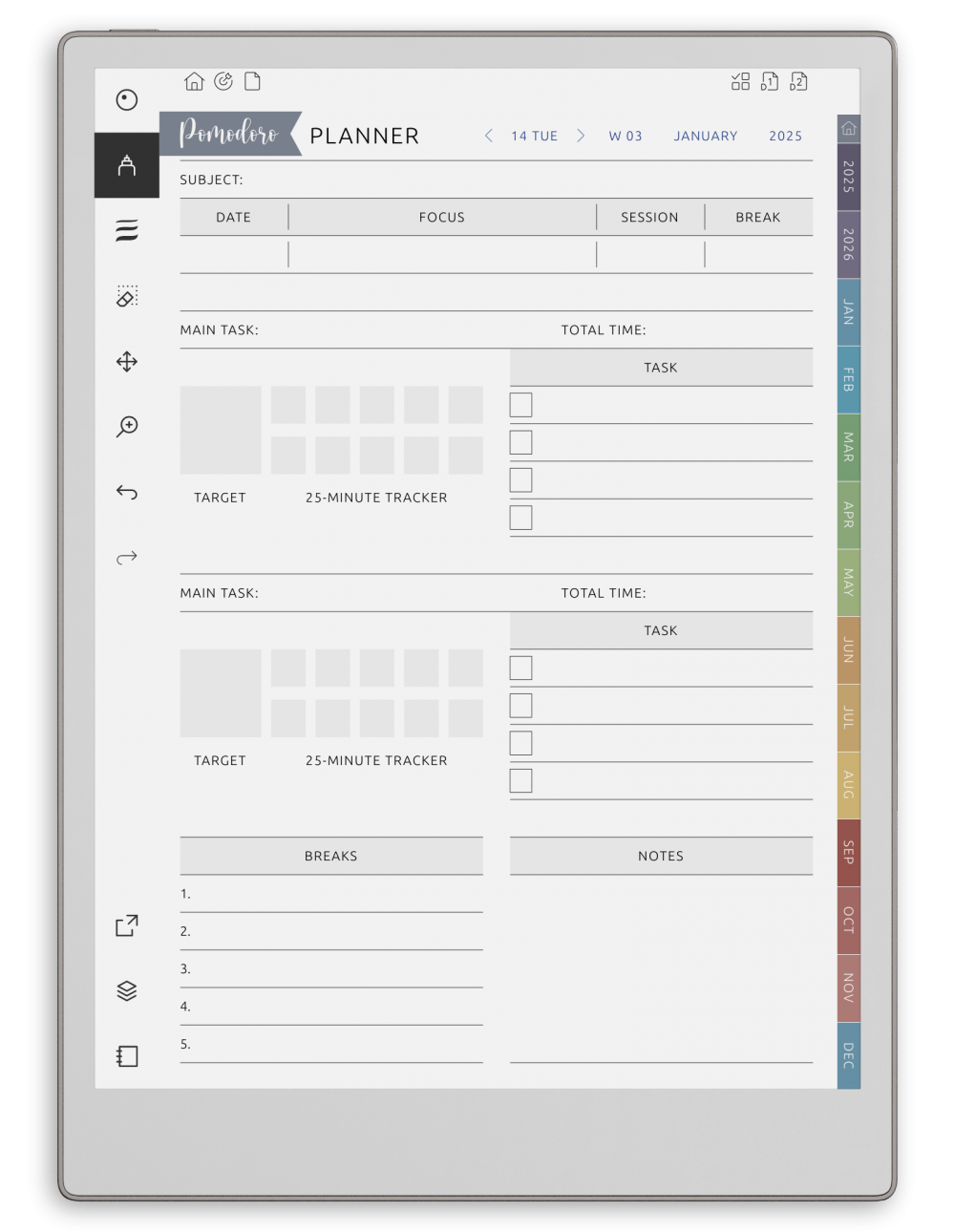Check the second task box in the upper TASK list
Screen dimensions: 955x1232
click(x=520, y=442)
